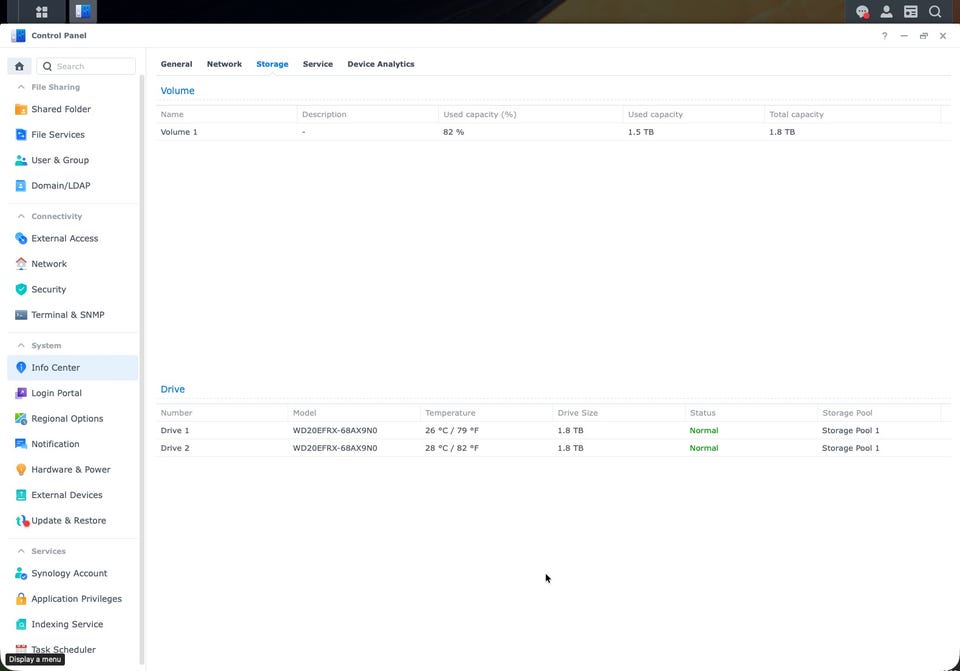The height and width of the screenshot is (671, 960).
Task: Collapse the Connectivity section
Action: pyautogui.click(x=21, y=216)
